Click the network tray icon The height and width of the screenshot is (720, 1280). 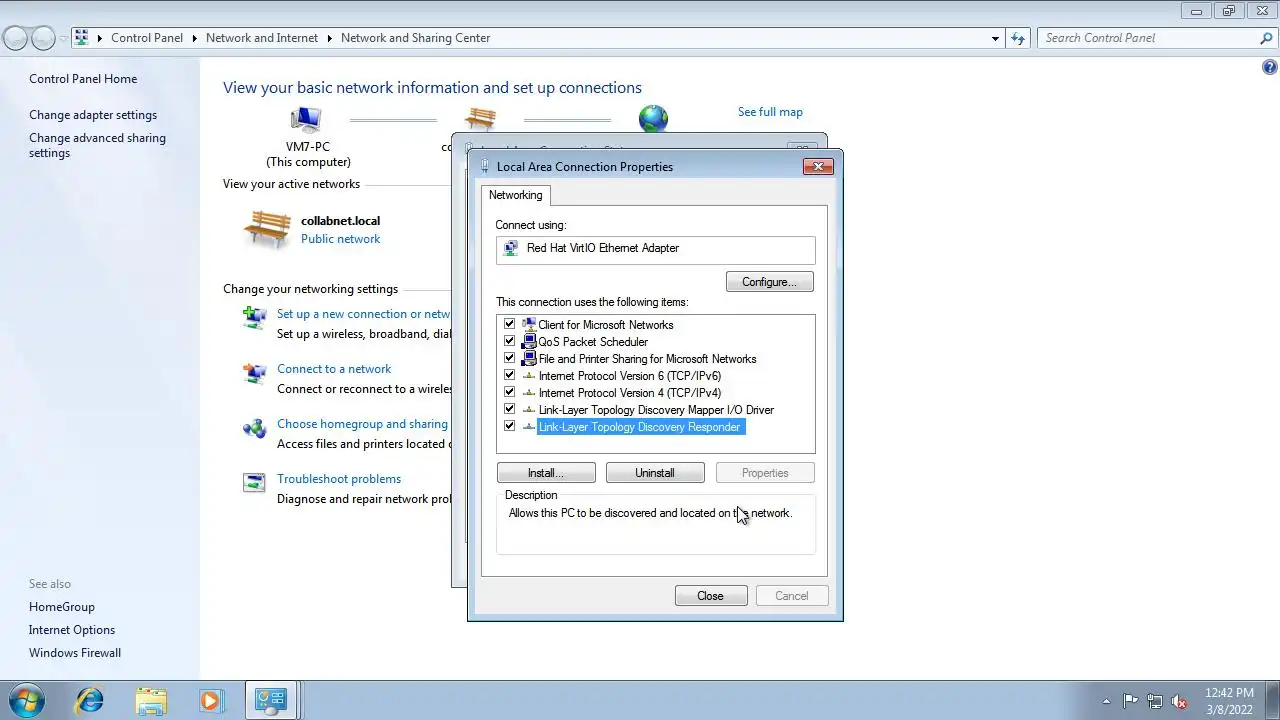click(1155, 701)
